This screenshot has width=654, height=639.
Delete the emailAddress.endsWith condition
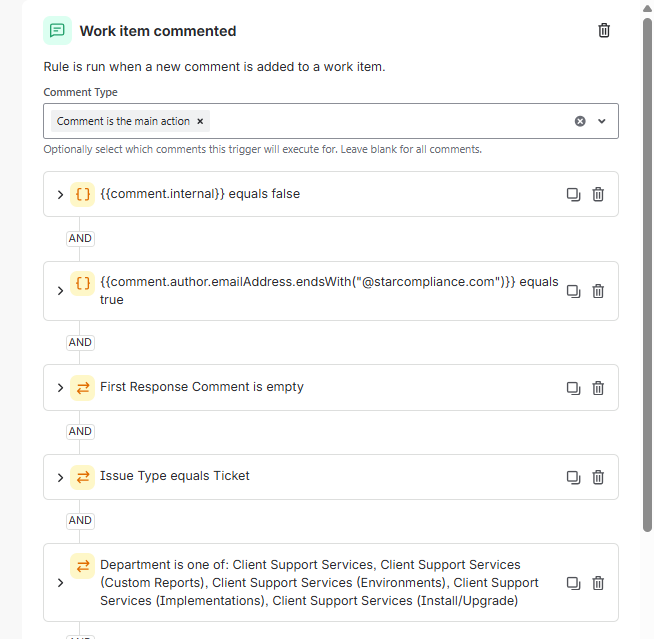(x=598, y=291)
